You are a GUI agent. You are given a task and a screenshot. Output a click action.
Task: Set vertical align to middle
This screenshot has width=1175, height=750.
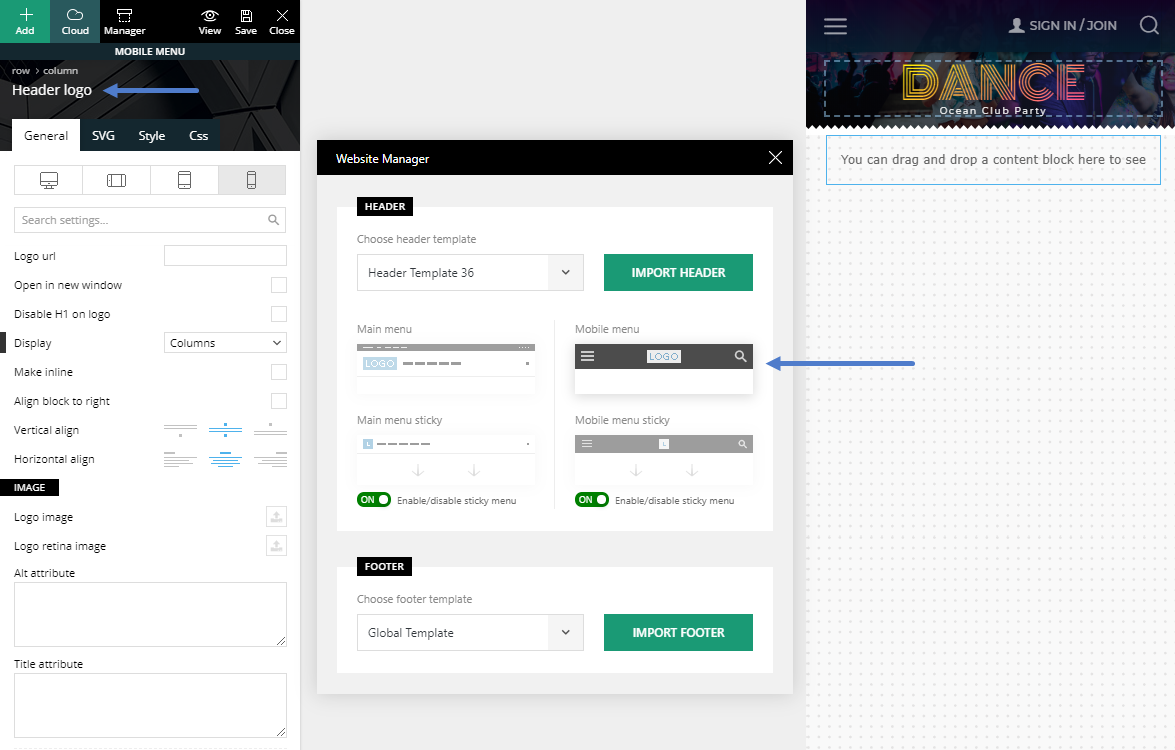coord(225,430)
